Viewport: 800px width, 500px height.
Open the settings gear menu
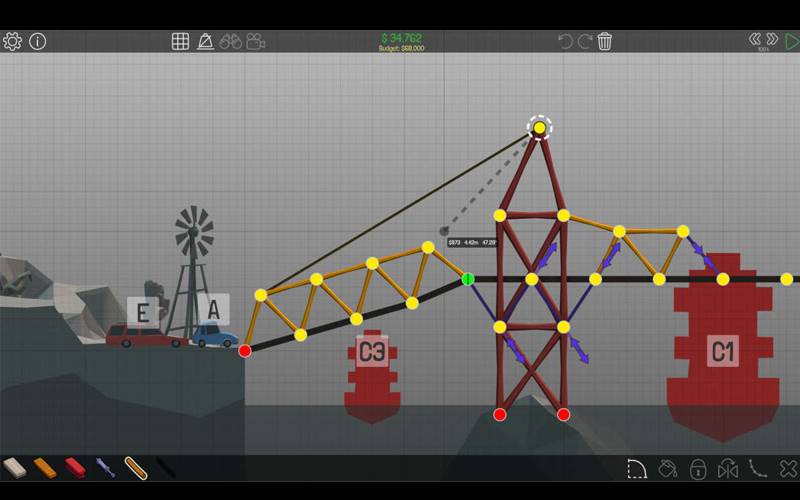(x=12, y=41)
